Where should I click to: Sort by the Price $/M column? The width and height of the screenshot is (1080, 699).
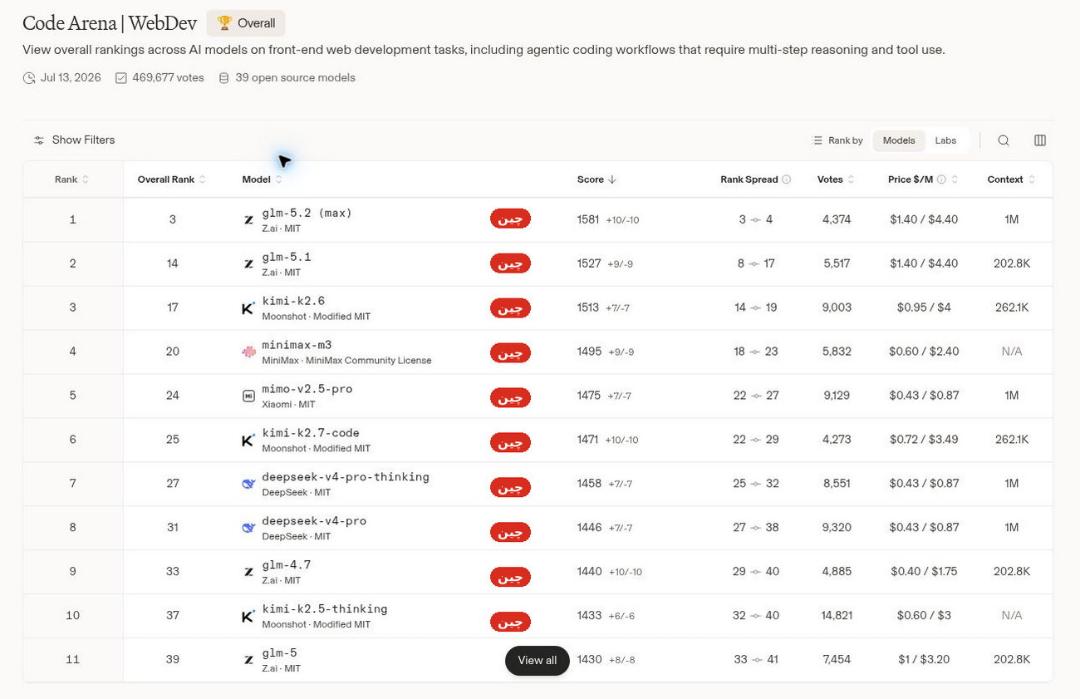(x=923, y=179)
